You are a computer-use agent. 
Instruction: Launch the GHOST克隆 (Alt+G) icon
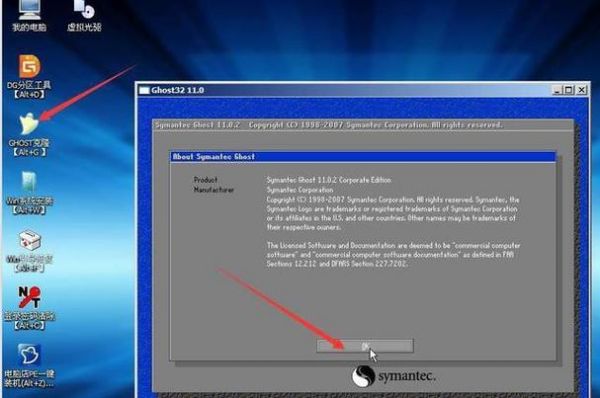click(29, 134)
